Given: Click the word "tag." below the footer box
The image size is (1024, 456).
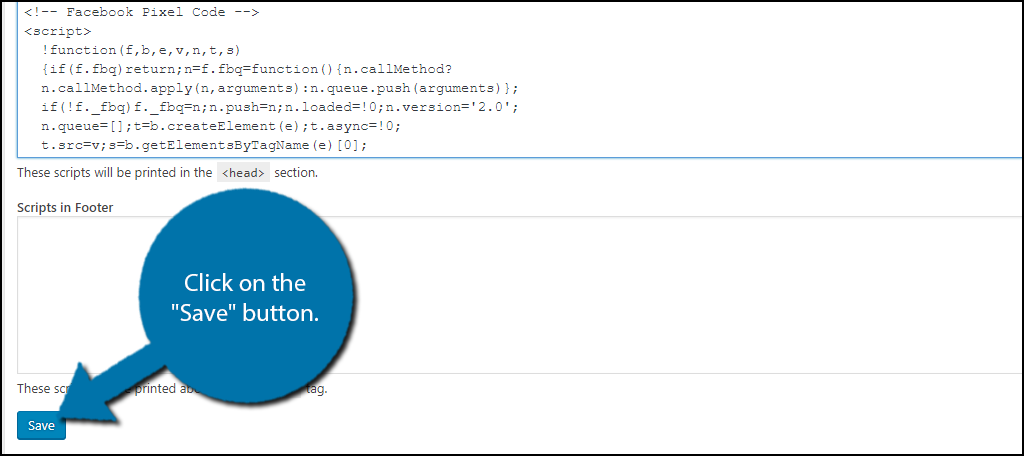Looking at the screenshot, I should pyautogui.click(x=316, y=388).
